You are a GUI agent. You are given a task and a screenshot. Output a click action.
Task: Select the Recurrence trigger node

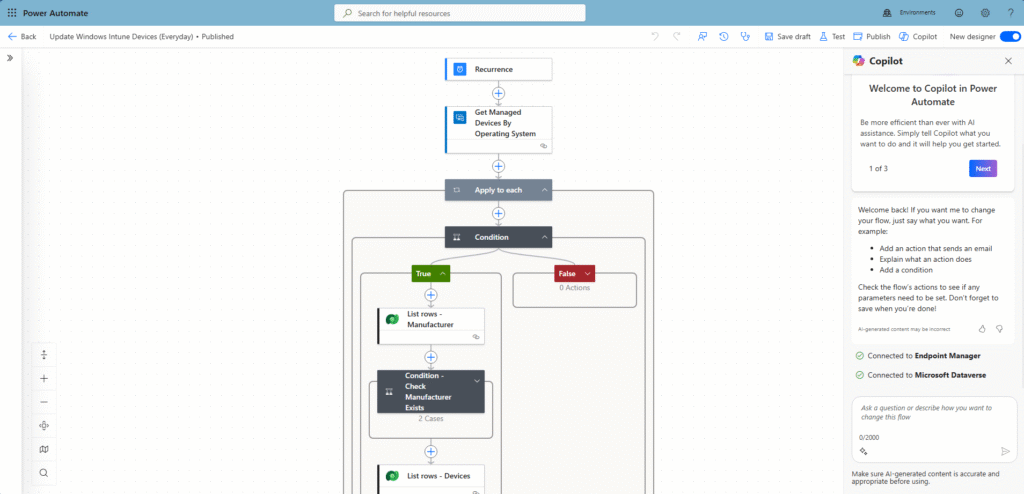click(499, 69)
